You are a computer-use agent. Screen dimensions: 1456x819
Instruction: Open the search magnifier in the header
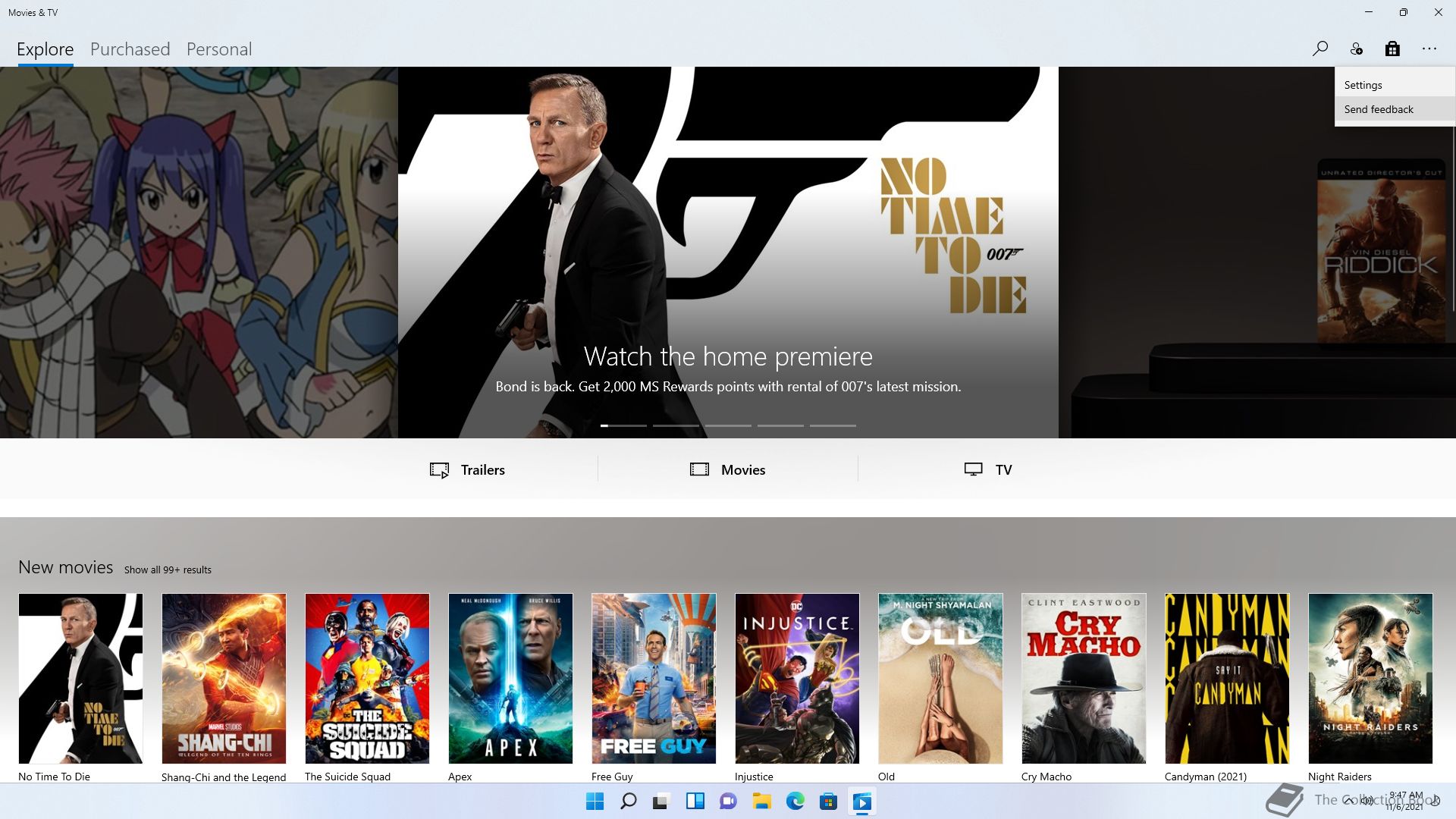1319,49
